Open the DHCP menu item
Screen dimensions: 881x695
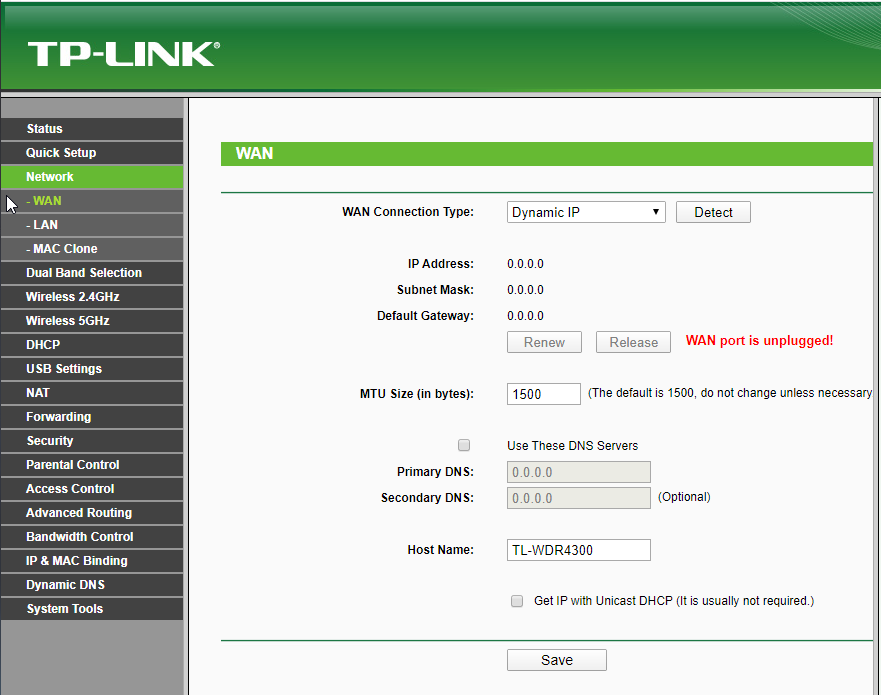pyautogui.click(x=92, y=345)
